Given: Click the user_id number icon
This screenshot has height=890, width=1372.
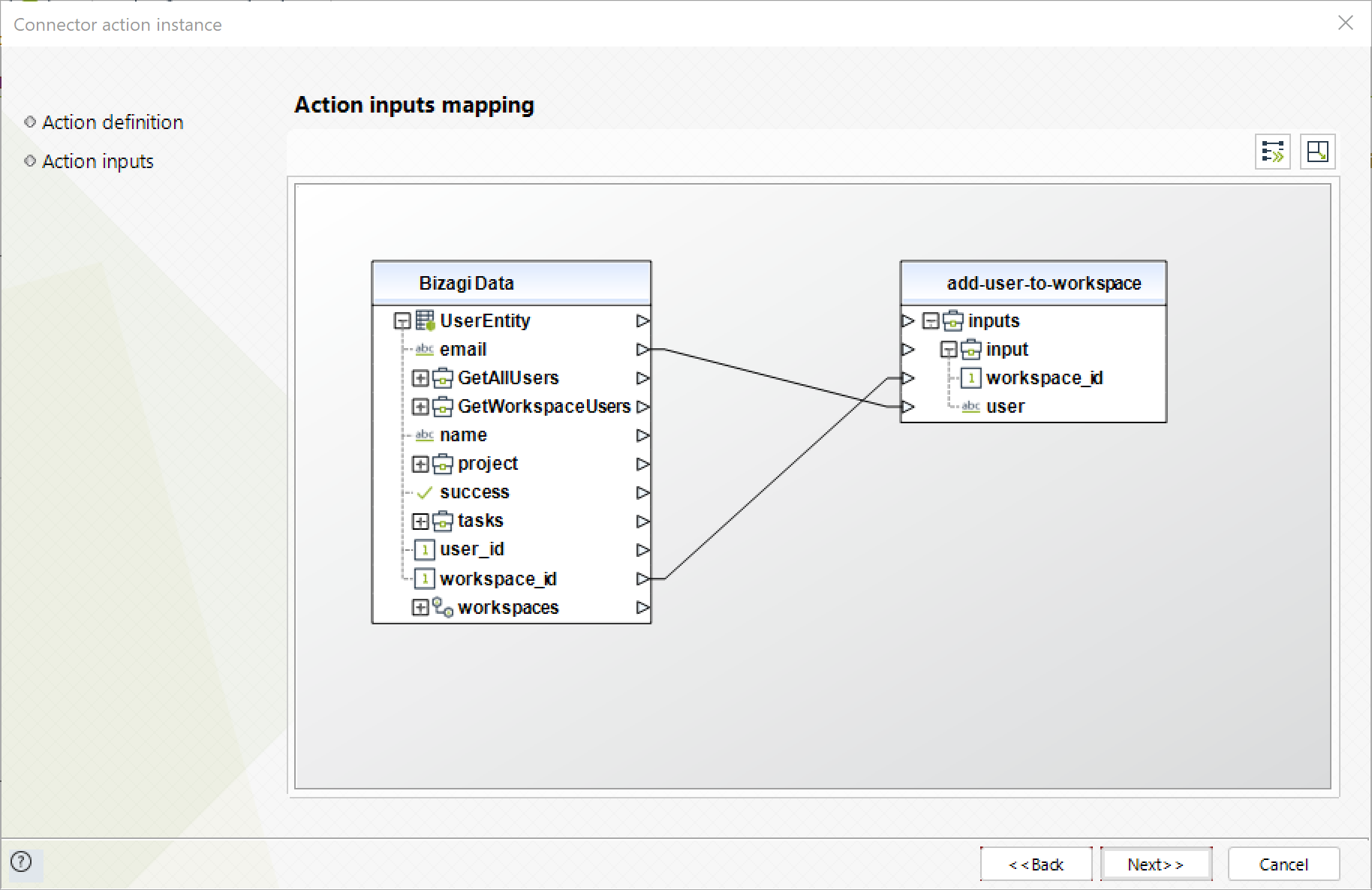Looking at the screenshot, I should [425, 549].
